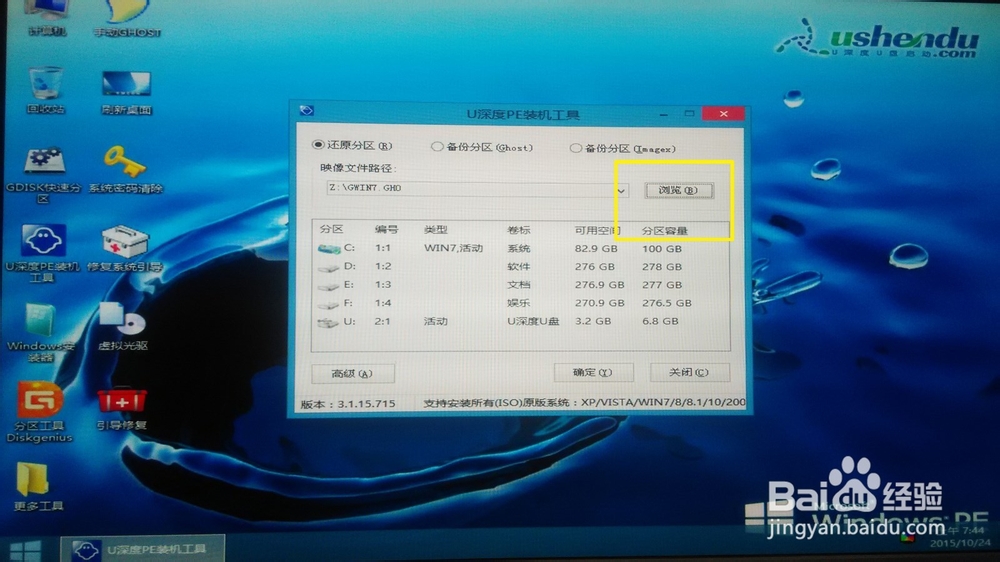1000x562 pixels.
Task: Click the C: drive icon
Action: [x=329, y=248]
